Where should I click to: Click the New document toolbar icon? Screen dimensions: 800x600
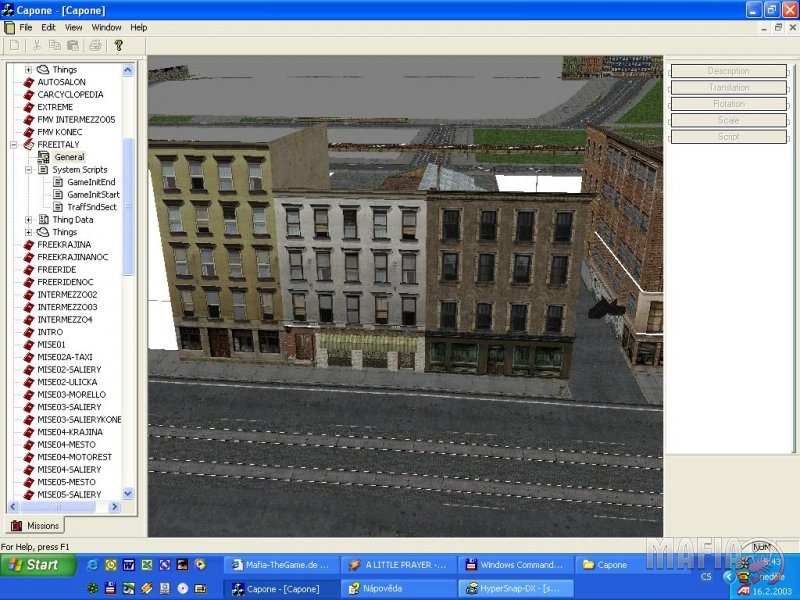[x=15, y=45]
